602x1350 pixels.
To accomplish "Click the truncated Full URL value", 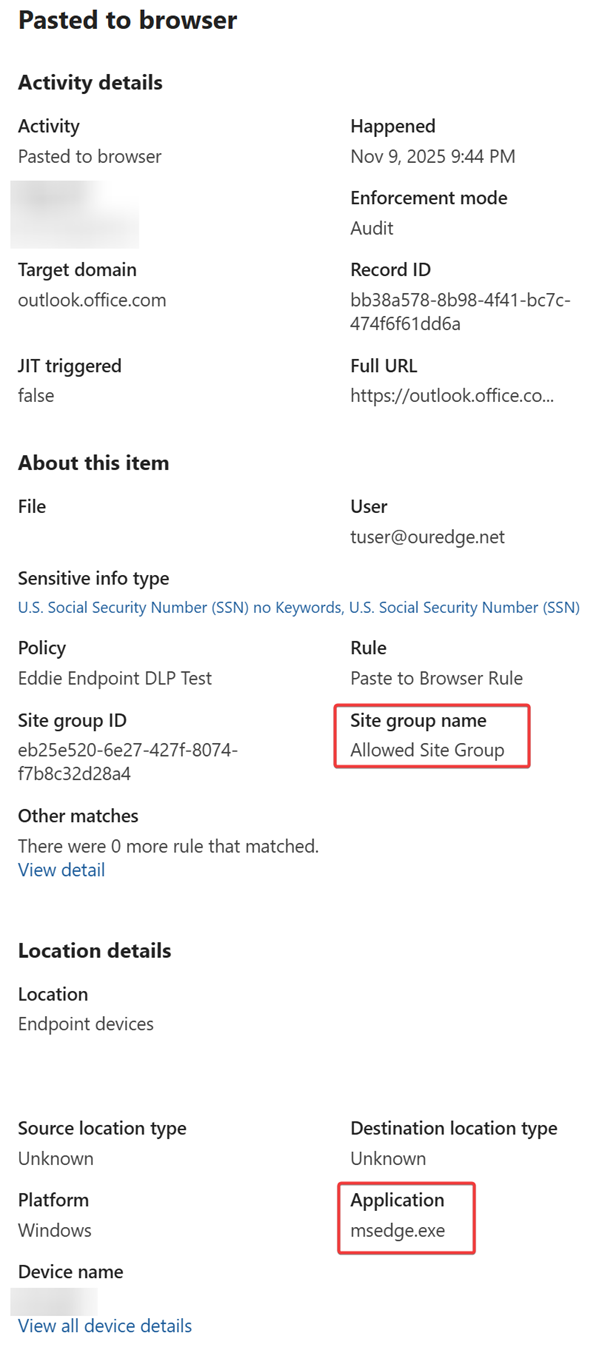I will coord(452,396).
